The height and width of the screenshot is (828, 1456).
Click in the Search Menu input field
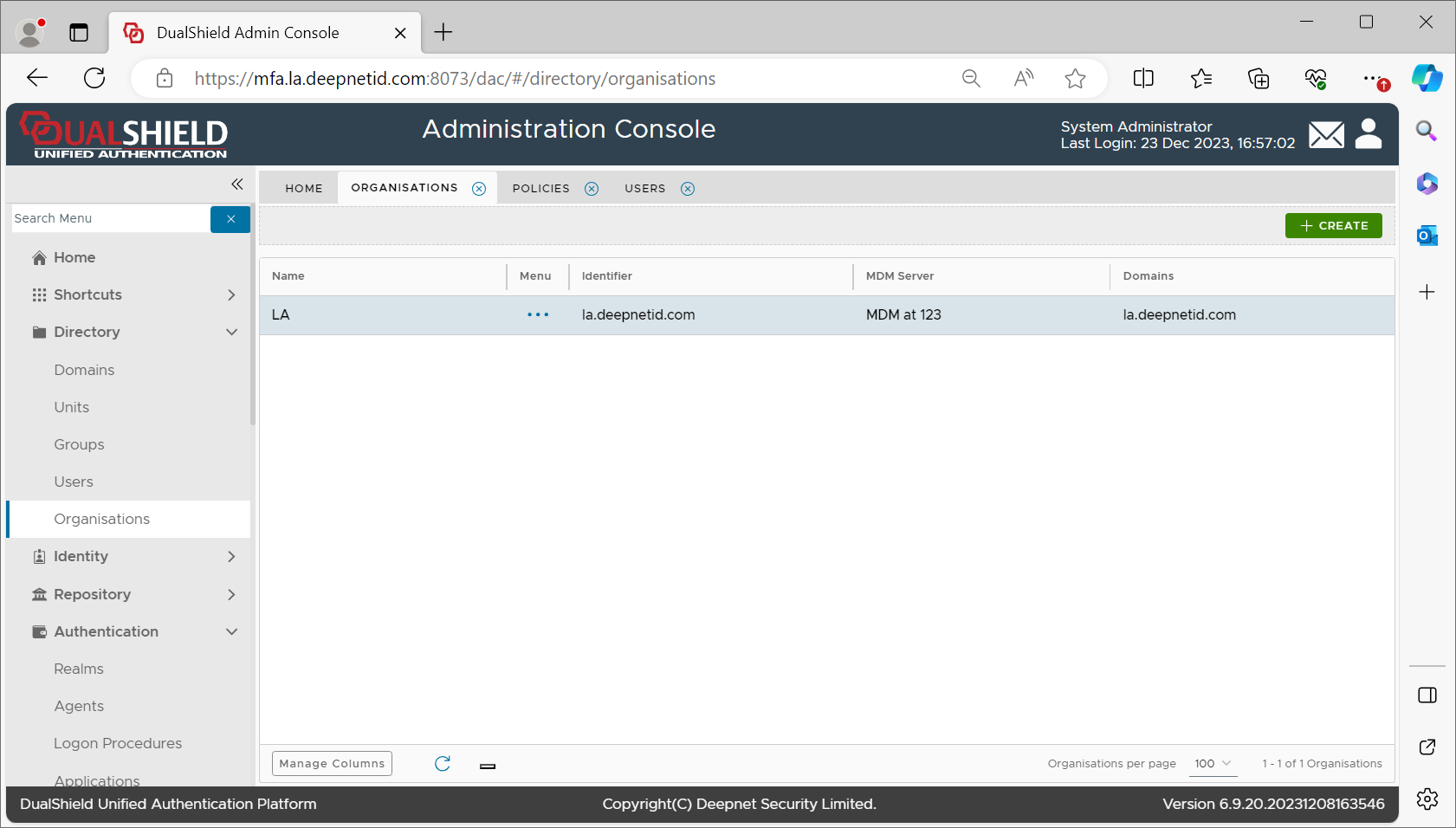point(110,219)
